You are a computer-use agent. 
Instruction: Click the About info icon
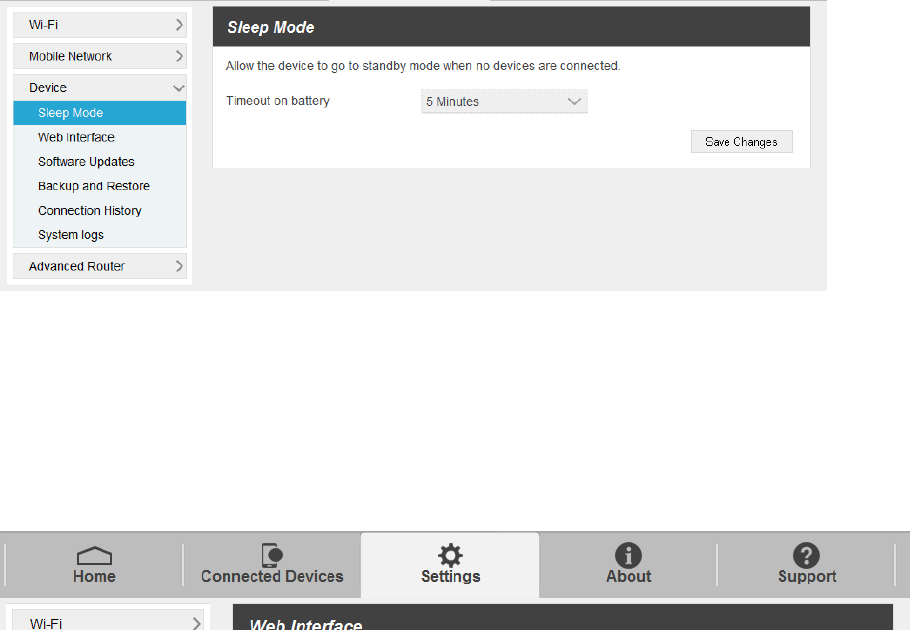coord(629,555)
